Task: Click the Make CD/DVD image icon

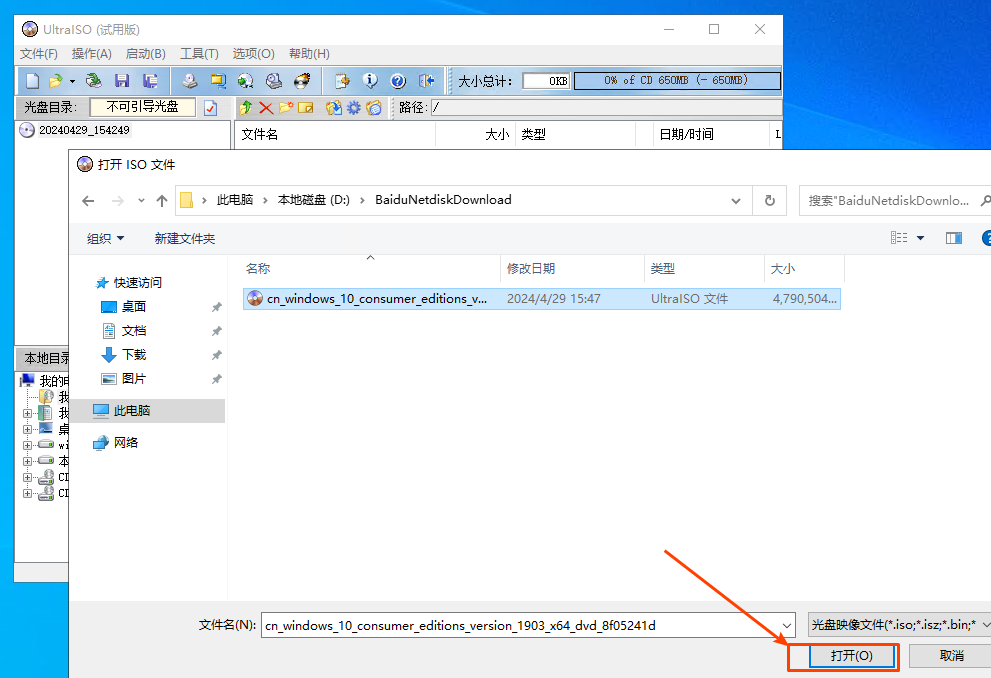Action: 190,81
